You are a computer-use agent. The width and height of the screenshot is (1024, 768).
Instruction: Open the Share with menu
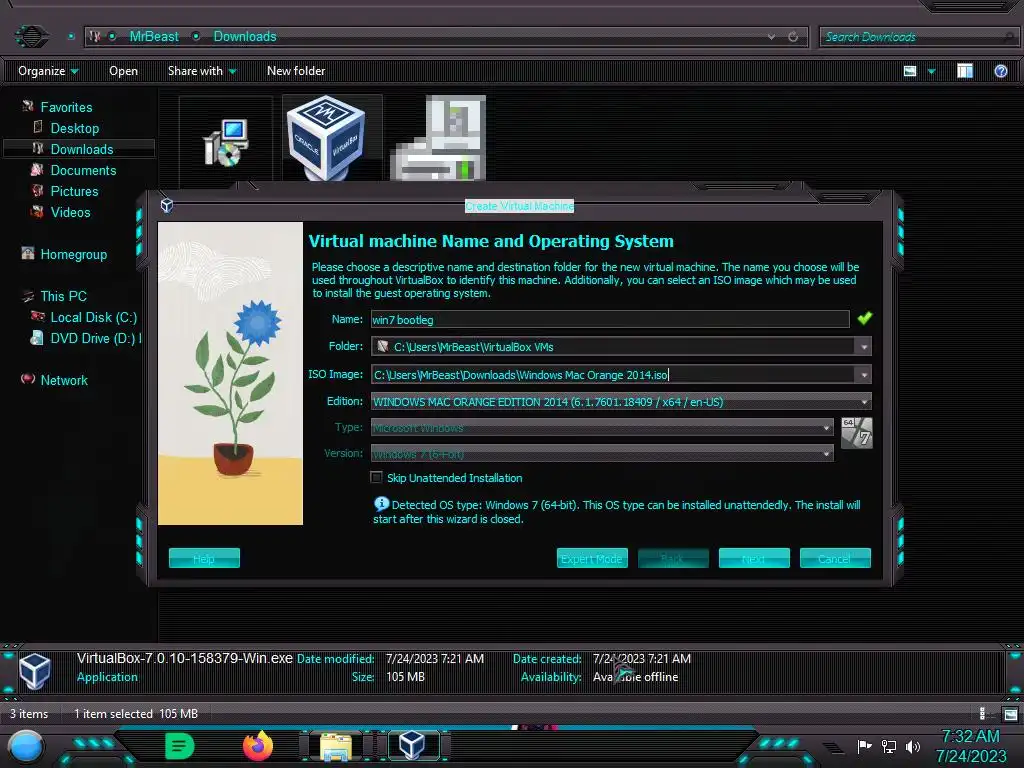201,71
